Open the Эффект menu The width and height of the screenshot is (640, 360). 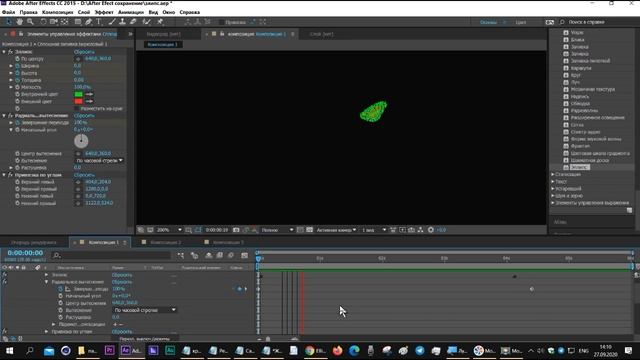(104, 12)
